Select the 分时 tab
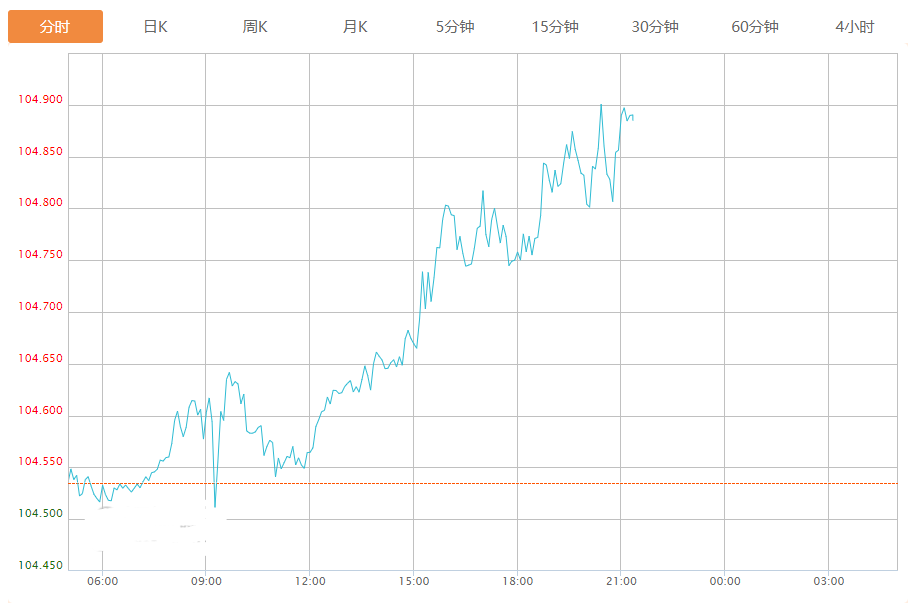Viewport: 911px width, 607px height. point(55,27)
